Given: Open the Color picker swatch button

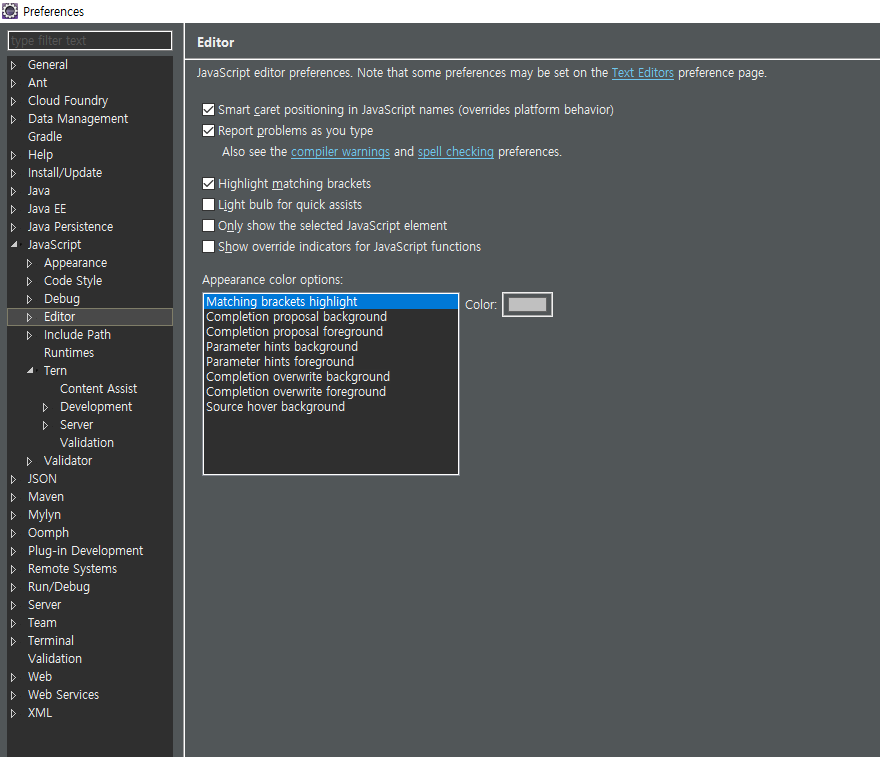Looking at the screenshot, I should (x=527, y=304).
